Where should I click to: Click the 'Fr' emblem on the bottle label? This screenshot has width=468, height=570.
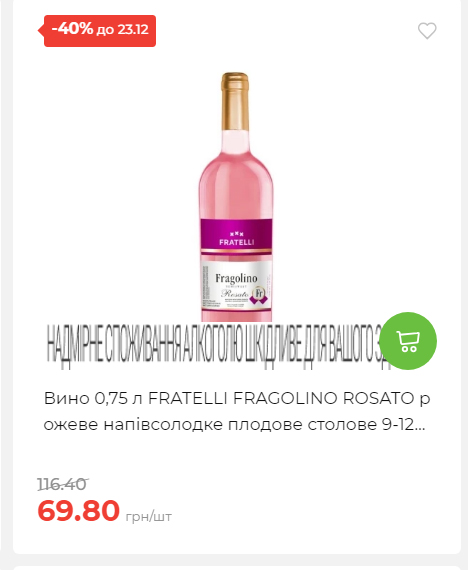[x=259, y=294]
